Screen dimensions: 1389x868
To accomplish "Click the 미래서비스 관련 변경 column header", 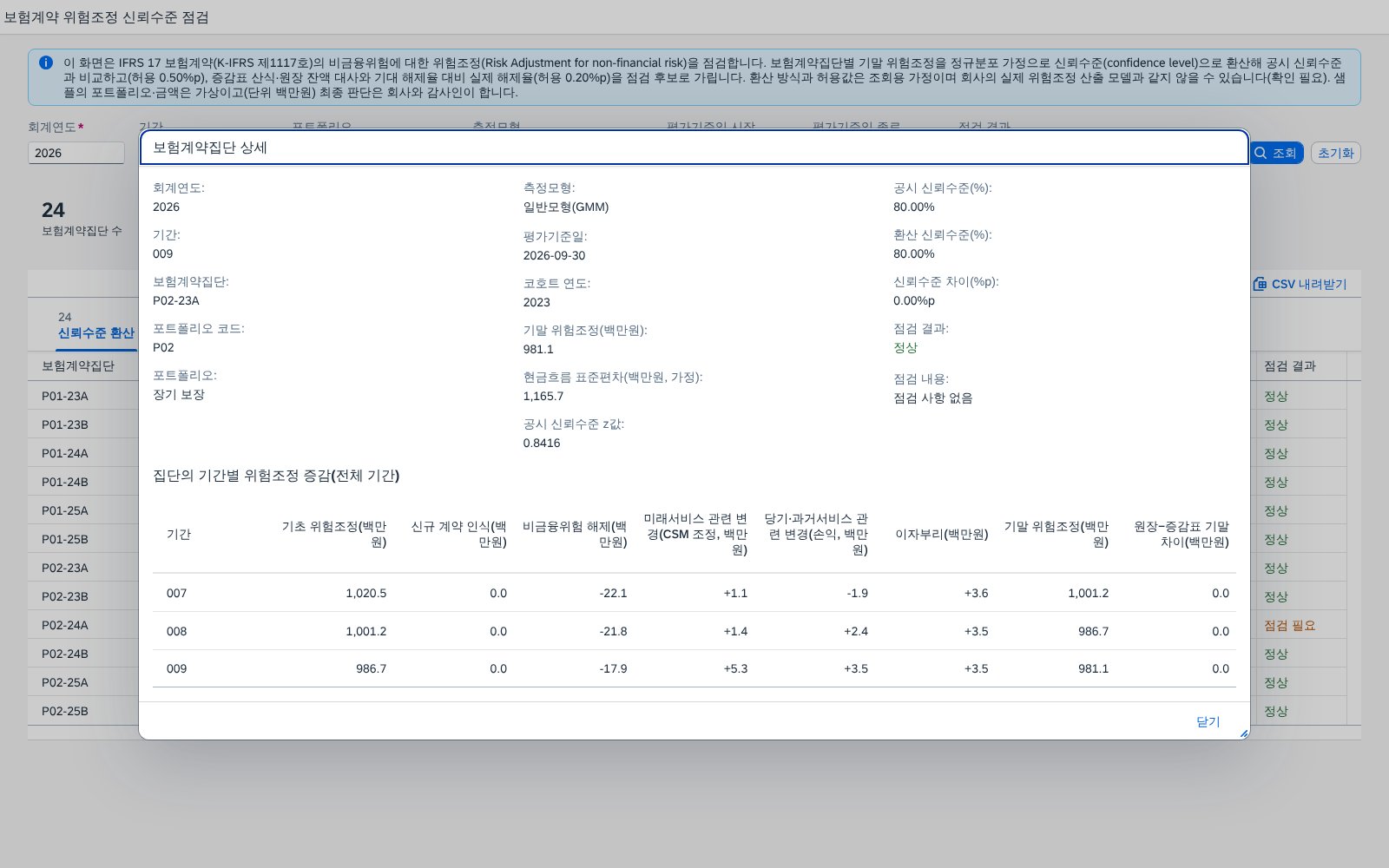I will click(x=695, y=534).
